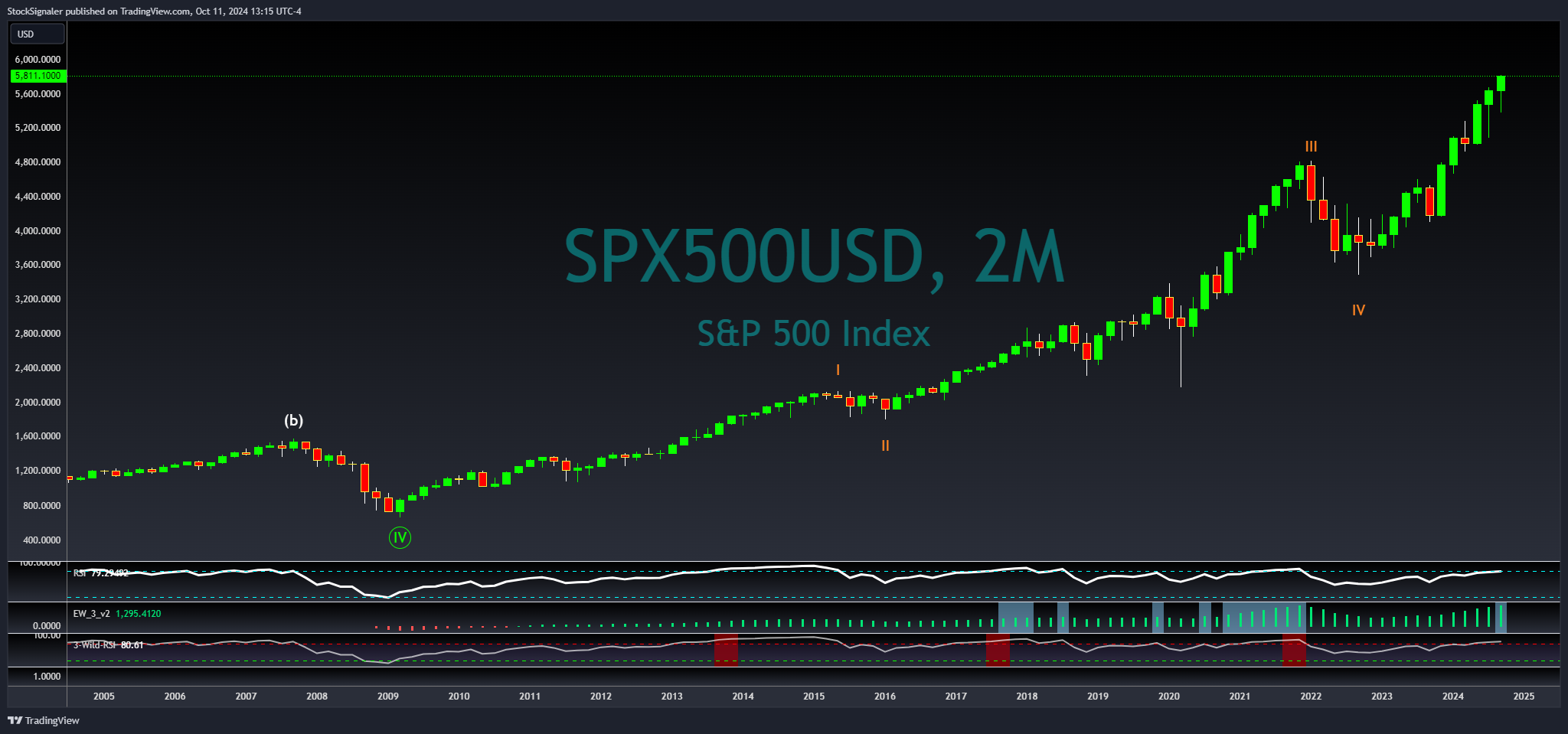Select the 5,200.0000 price axis label
The image size is (1568, 734).
[x=38, y=128]
